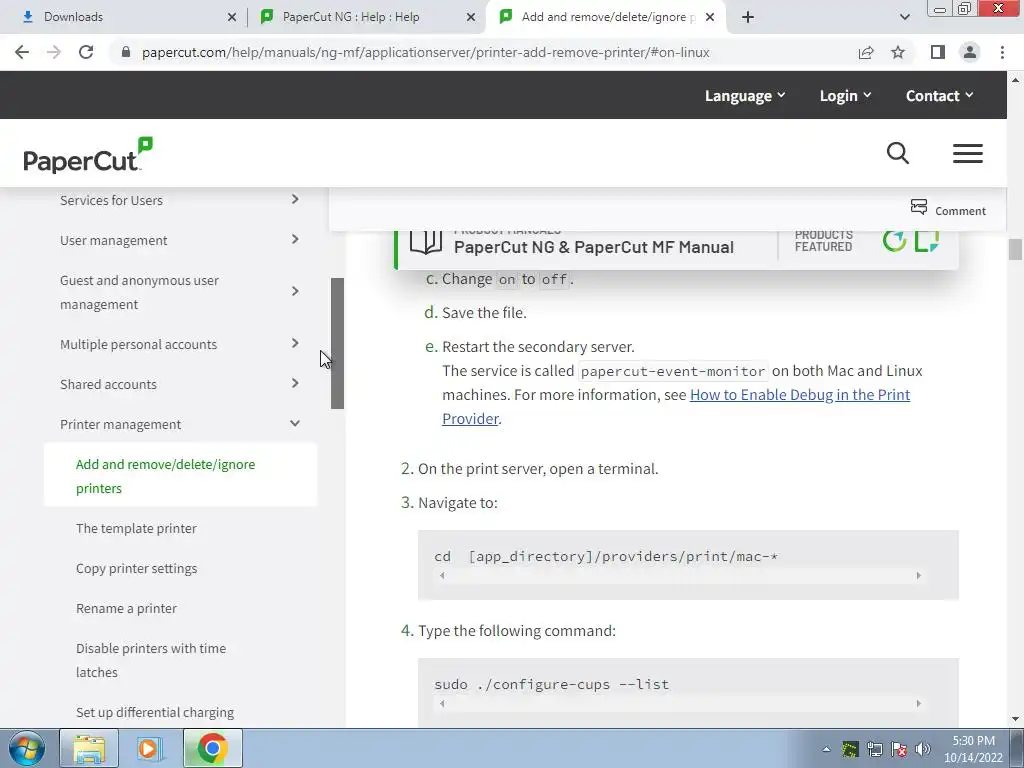Select the Add and remove/delete/ignore tab
This screenshot has height=768, width=1024.
click(607, 17)
